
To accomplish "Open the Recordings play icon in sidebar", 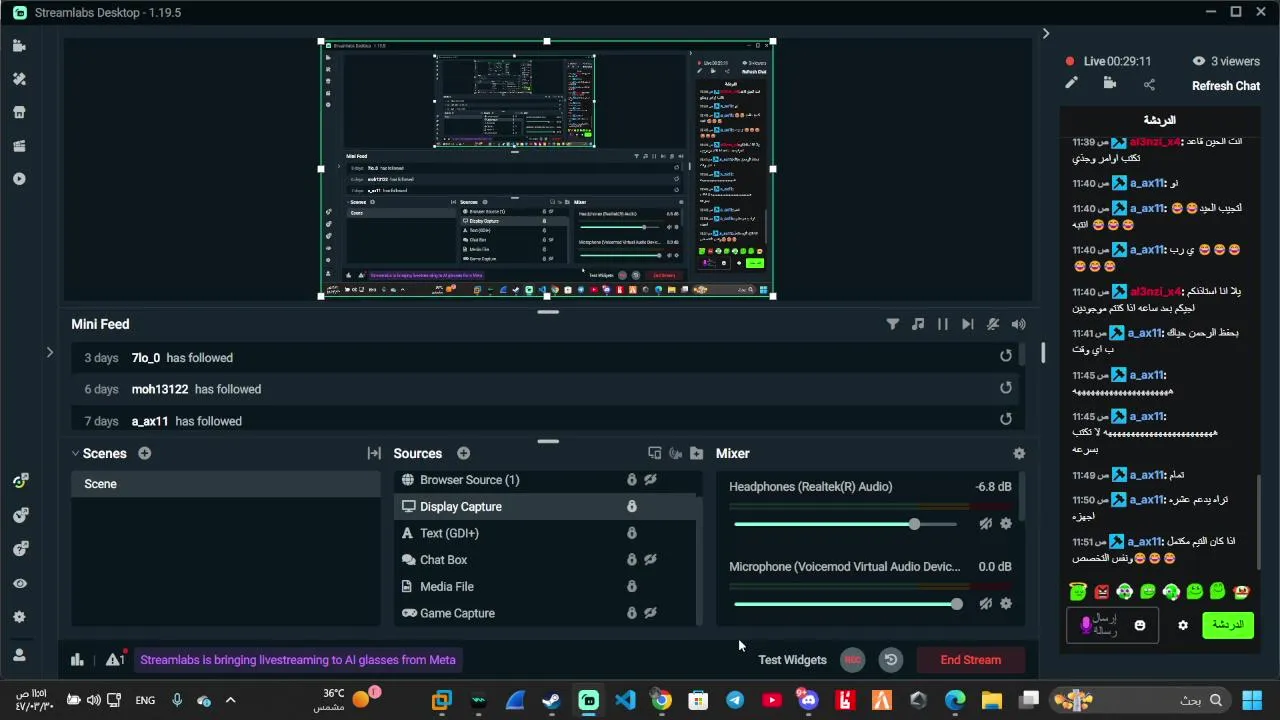I will (x=19, y=179).
